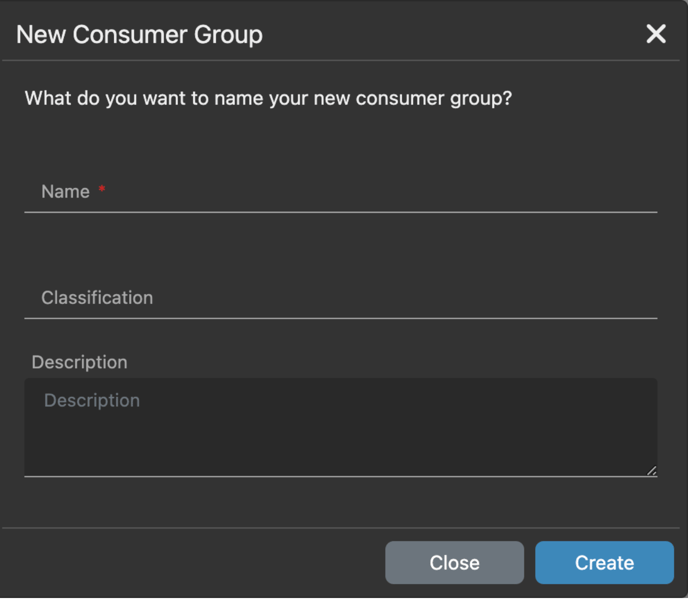The image size is (688, 599).
Task: Dismiss the dialog with the X icon
Action: click(x=656, y=34)
